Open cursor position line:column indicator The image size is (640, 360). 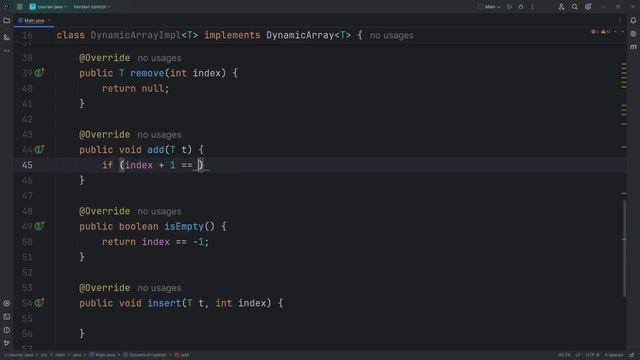click(x=564, y=355)
